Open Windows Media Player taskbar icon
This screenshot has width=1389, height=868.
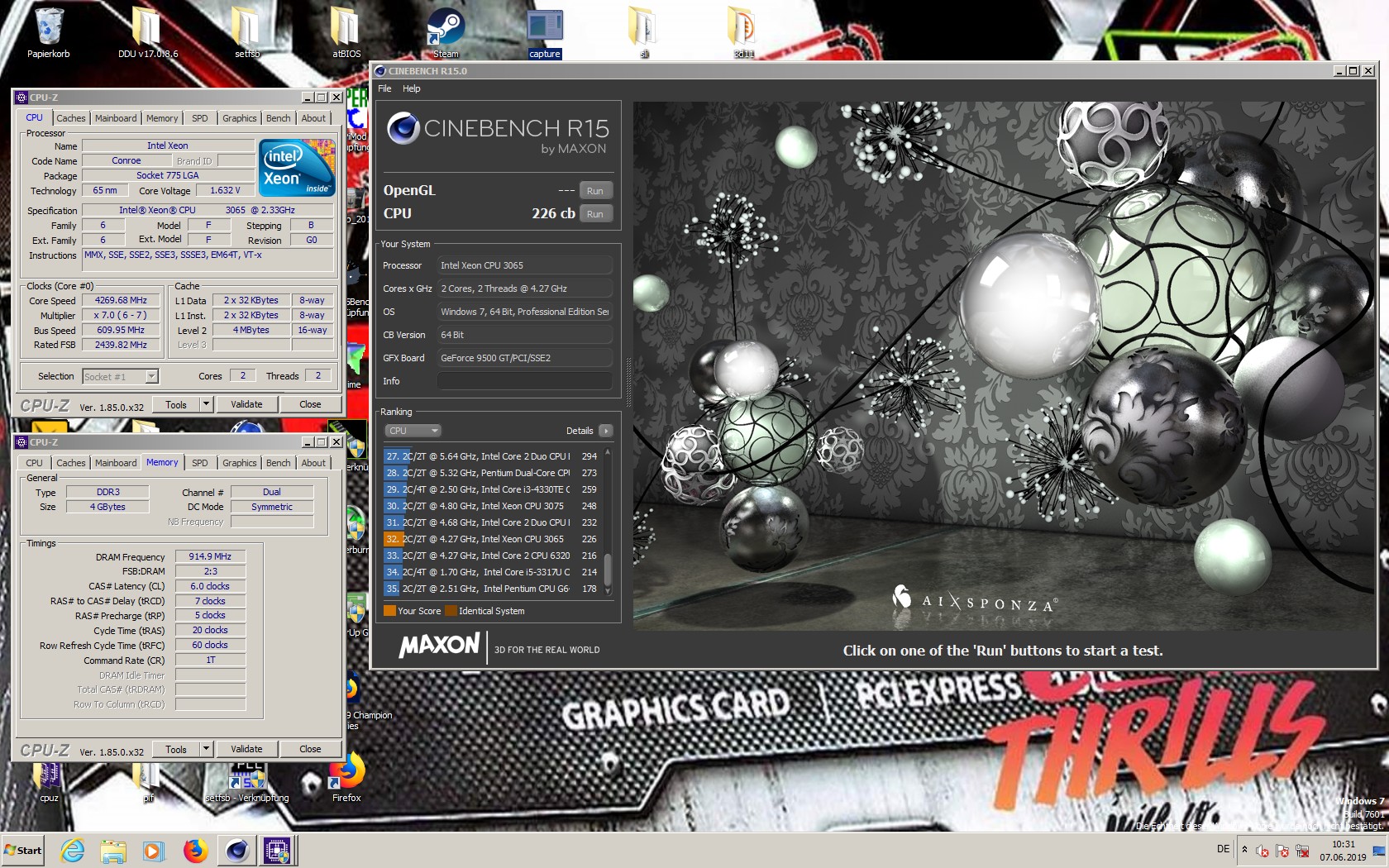(x=154, y=850)
